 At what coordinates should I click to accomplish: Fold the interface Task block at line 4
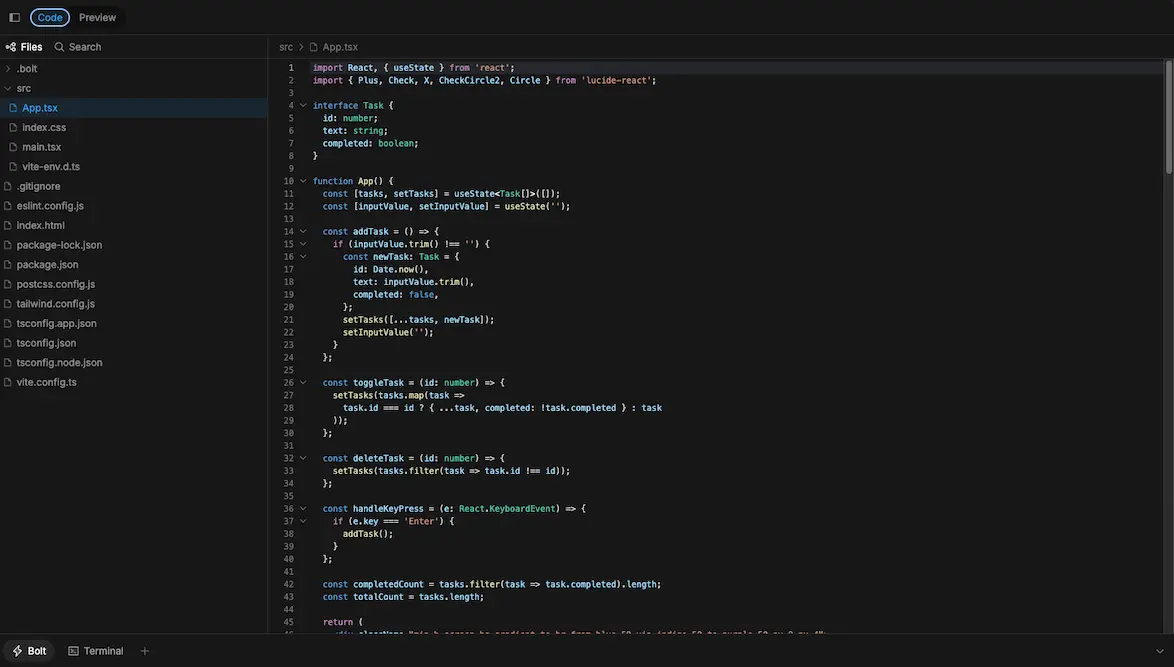[303, 105]
